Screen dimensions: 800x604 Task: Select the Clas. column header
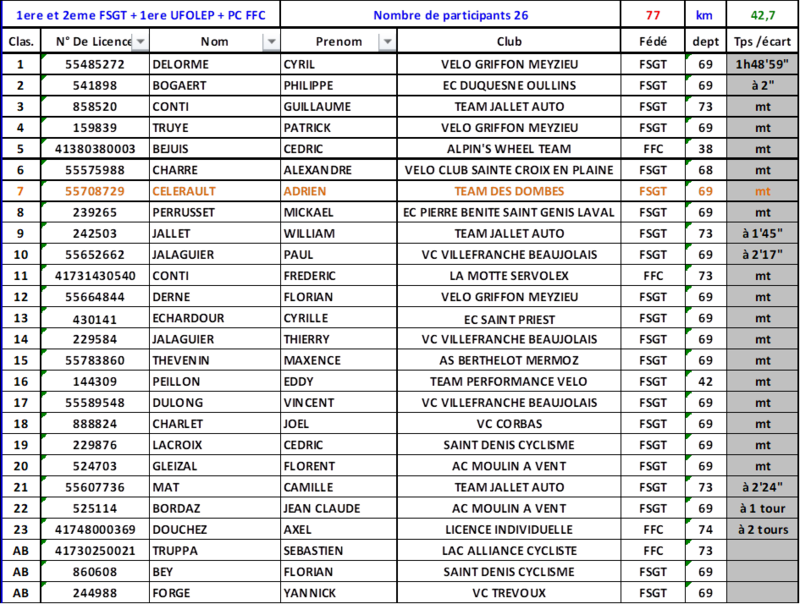(x=21, y=41)
